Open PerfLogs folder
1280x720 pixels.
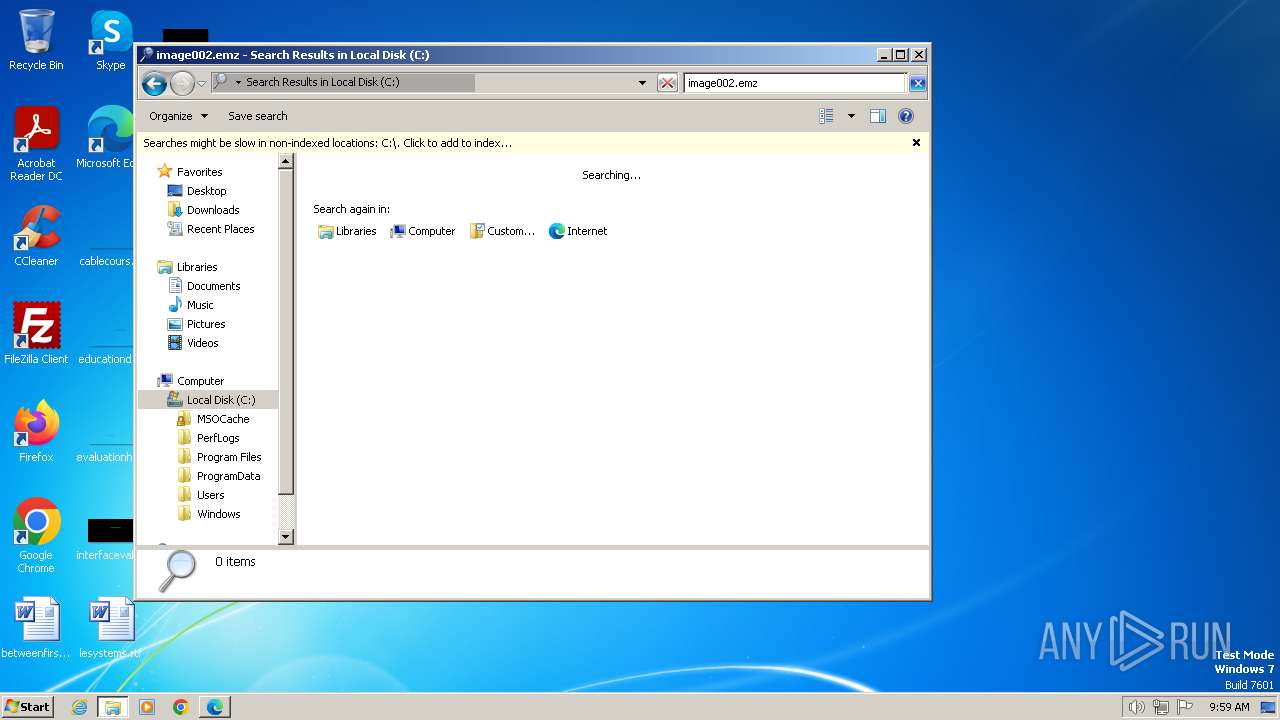217,438
